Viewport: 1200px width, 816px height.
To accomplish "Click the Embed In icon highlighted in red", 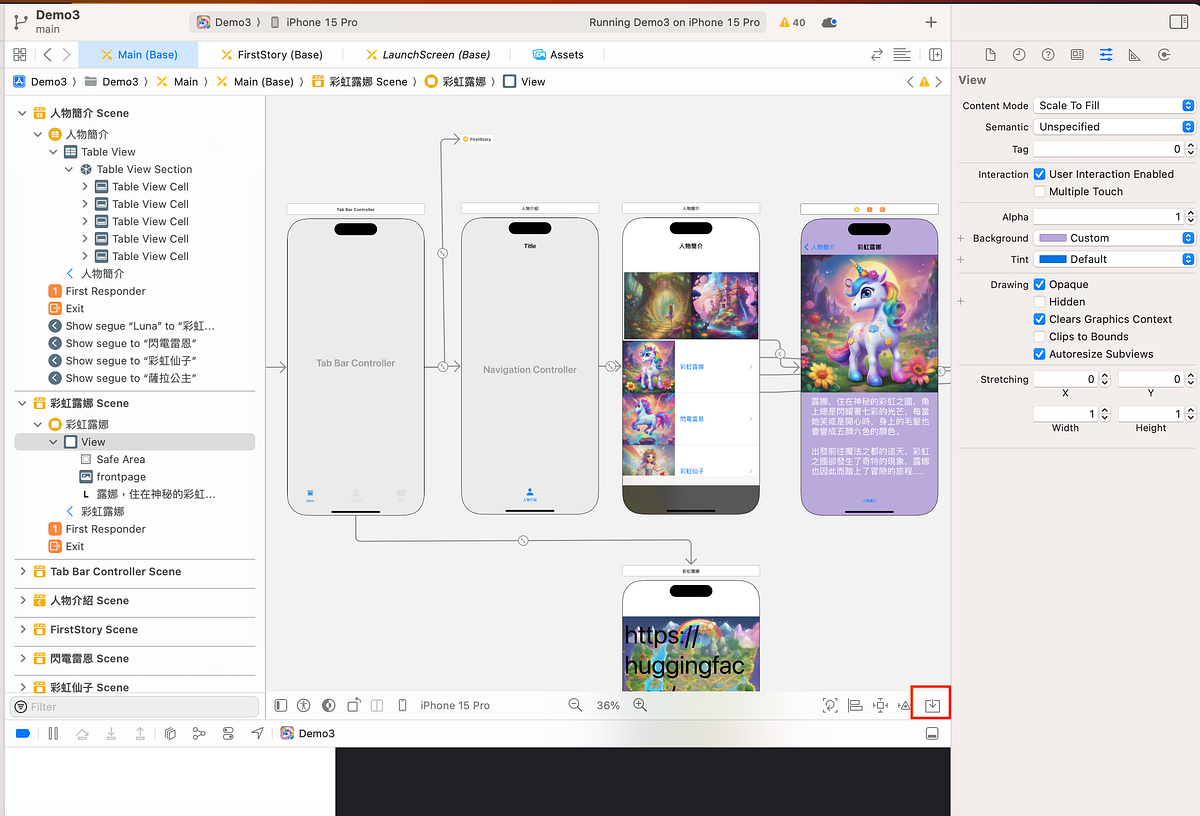I will click(931, 704).
